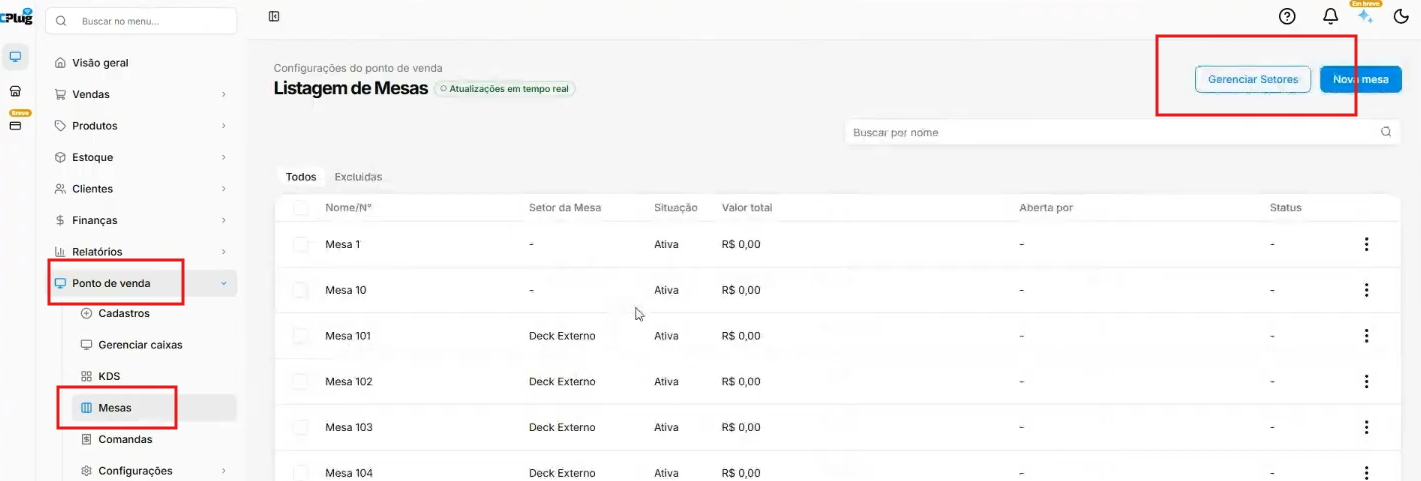Open three-dot menu for Mesa 101
Viewport: 1421px width, 481px height.
click(1366, 336)
